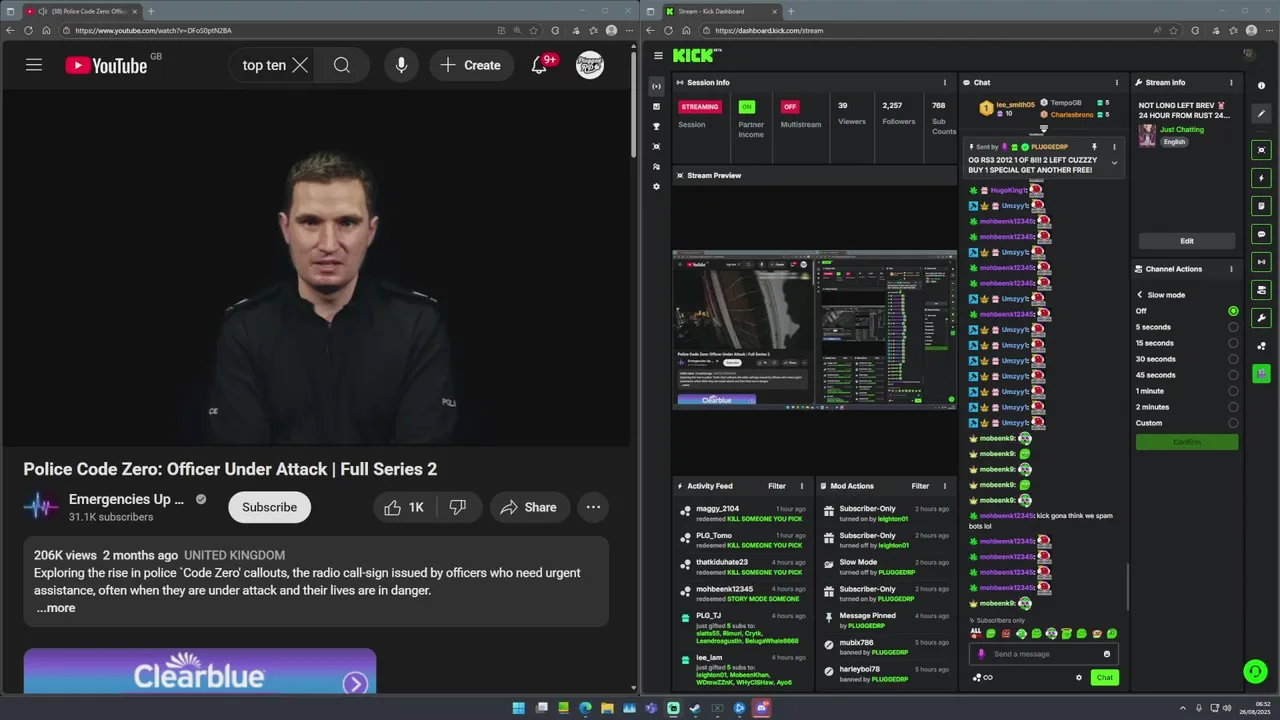
Task: Select 5 seconds slow mode option
Action: coord(1233,327)
